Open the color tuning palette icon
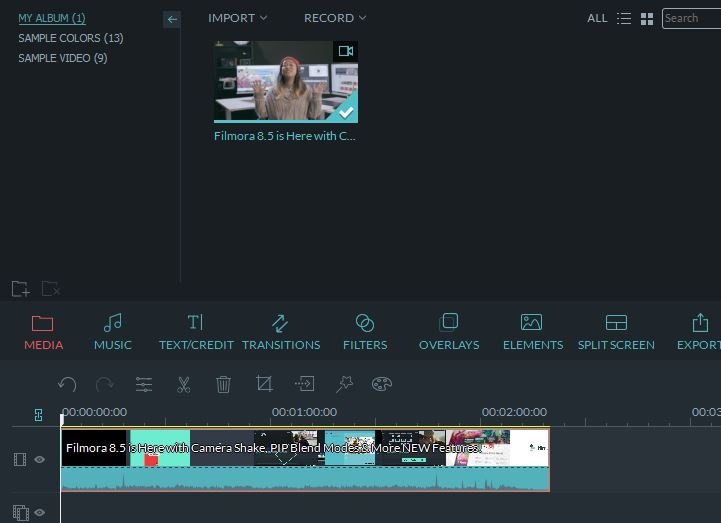The image size is (721, 523). (x=382, y=384)
